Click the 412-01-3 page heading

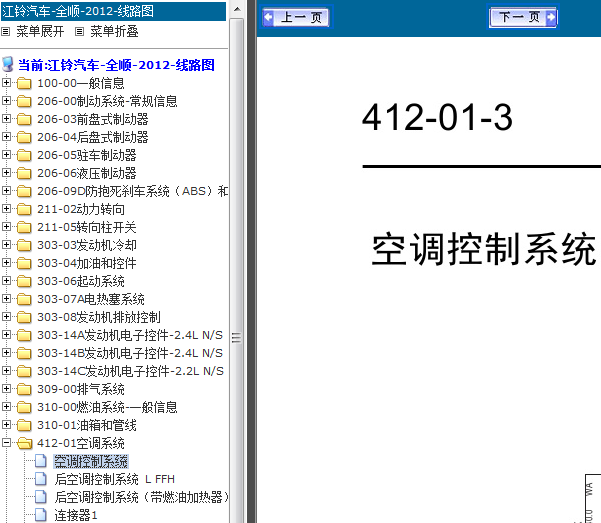(437, 117)
